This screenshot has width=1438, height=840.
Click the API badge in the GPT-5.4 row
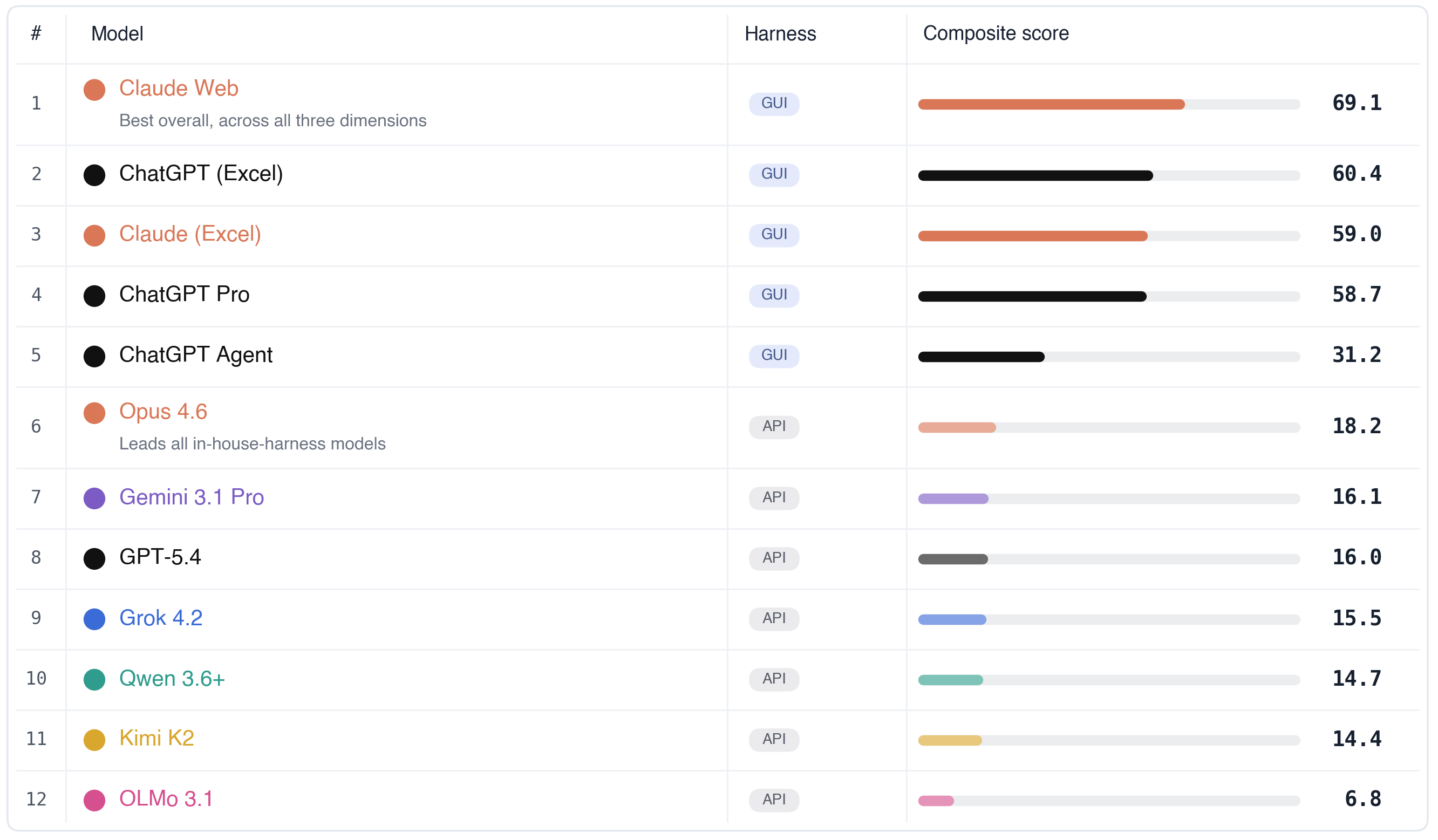click(x=774, y=559)
